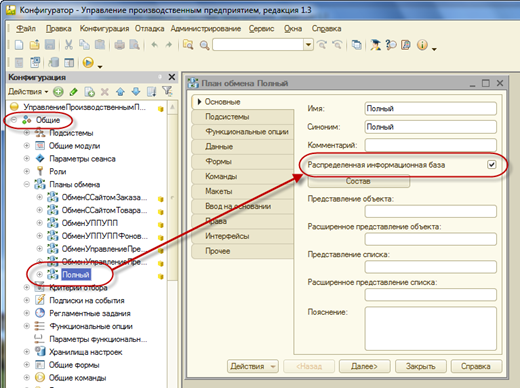520x388 pixels.
Task: Switch to the Макеты tab
Action: (242, 191)
